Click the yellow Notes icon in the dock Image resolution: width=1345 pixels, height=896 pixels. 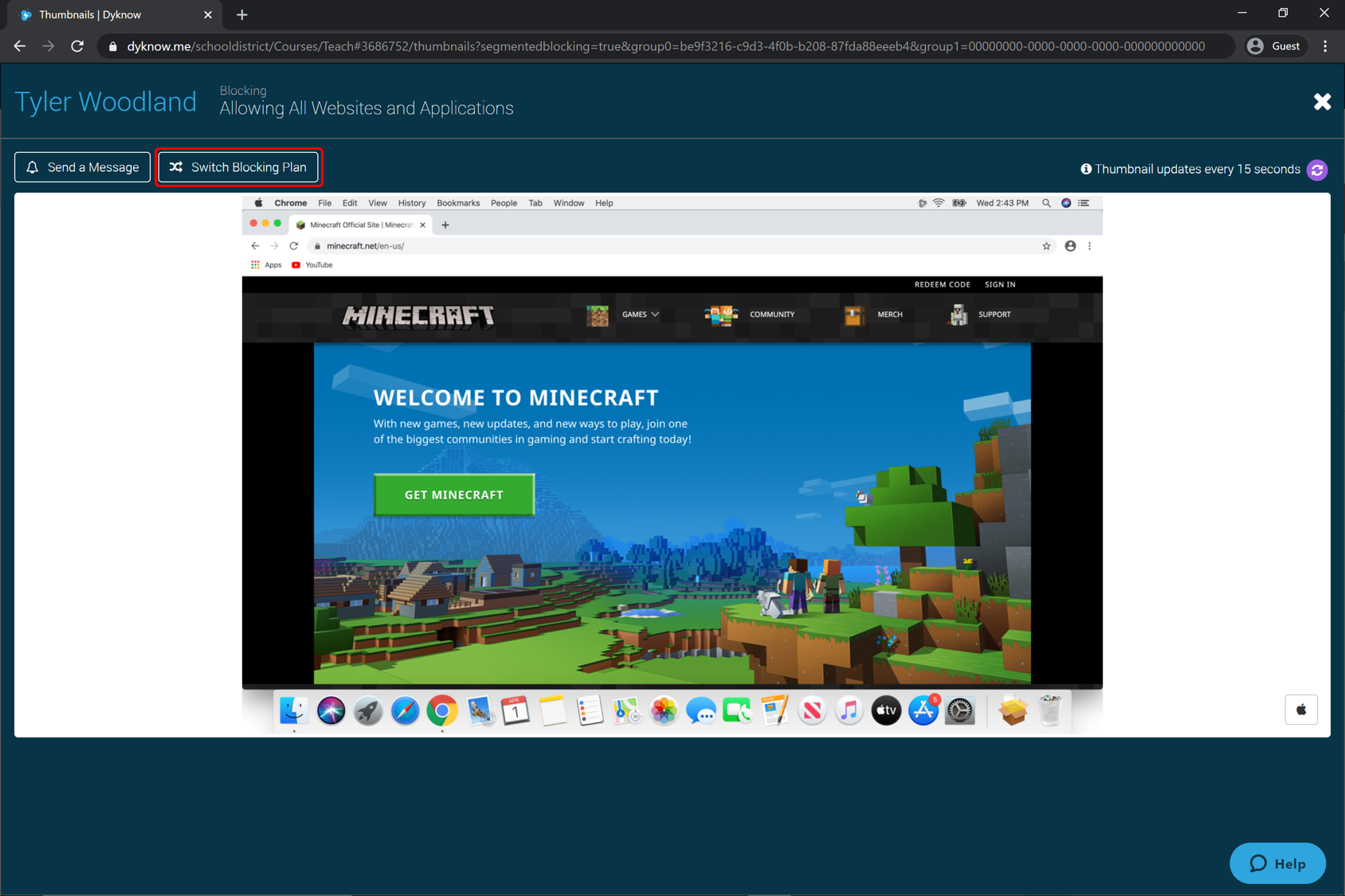[x=552, y=710]
